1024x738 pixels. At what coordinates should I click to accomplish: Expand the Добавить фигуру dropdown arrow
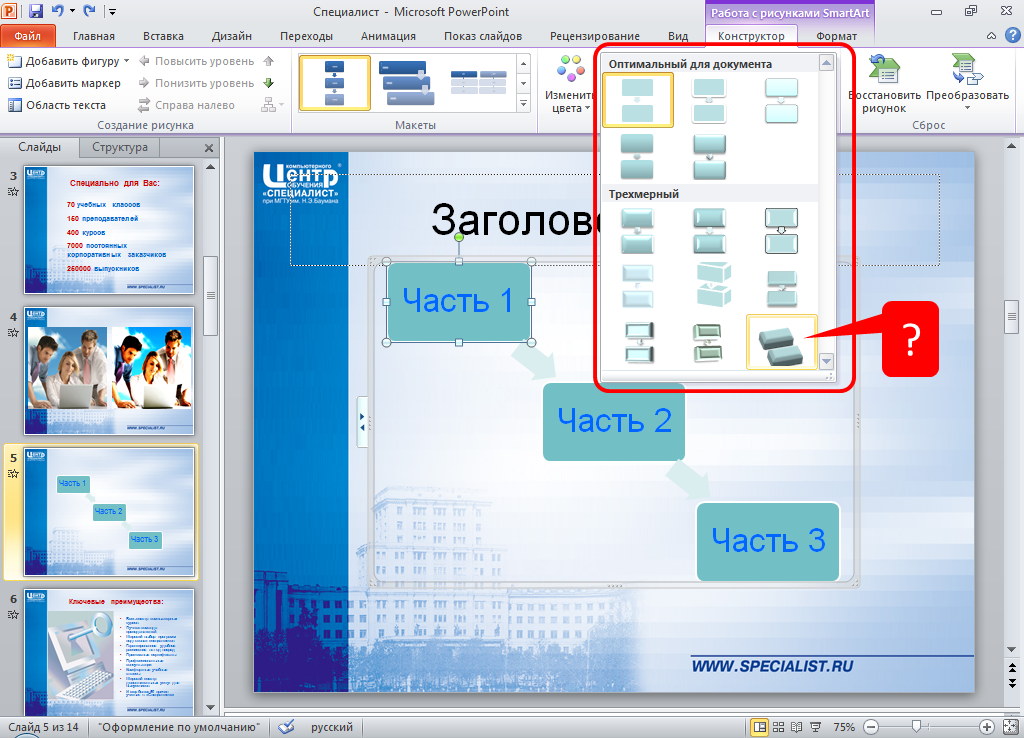pyautogui.click(x=126, y=61)
